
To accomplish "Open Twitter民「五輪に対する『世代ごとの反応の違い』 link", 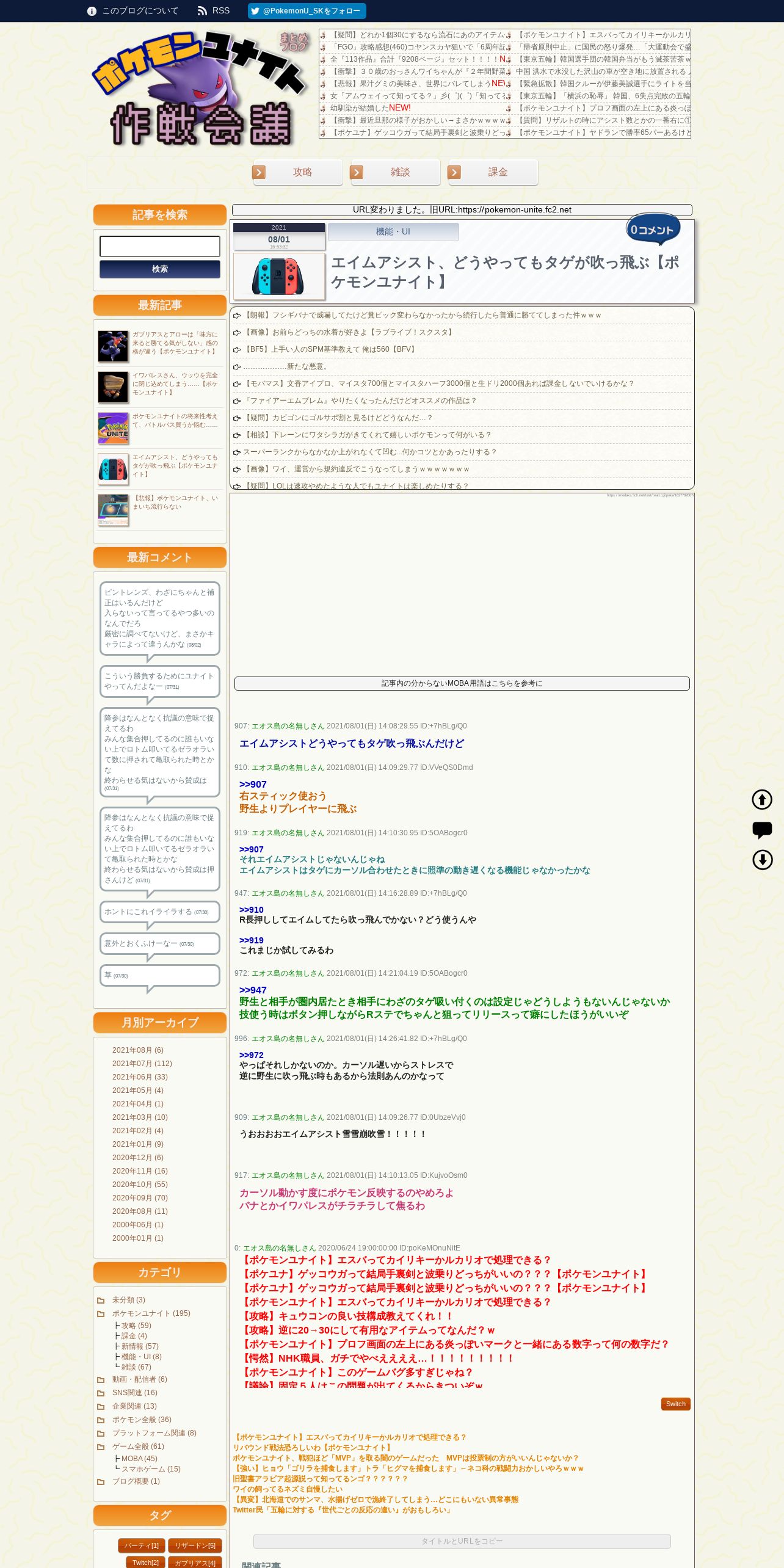I will click(343, 1510).
